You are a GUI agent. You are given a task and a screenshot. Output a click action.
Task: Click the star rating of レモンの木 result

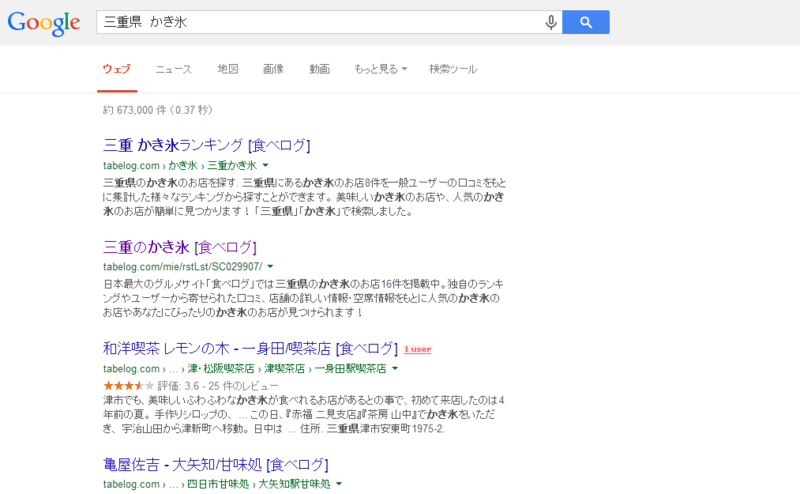[129, 386]
